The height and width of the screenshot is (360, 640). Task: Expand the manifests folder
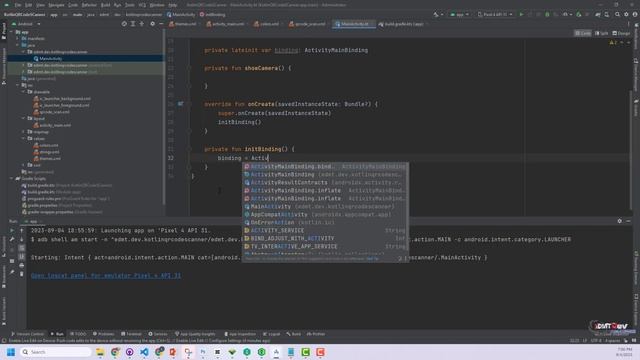pyautogui.click(x=18, y=38)
